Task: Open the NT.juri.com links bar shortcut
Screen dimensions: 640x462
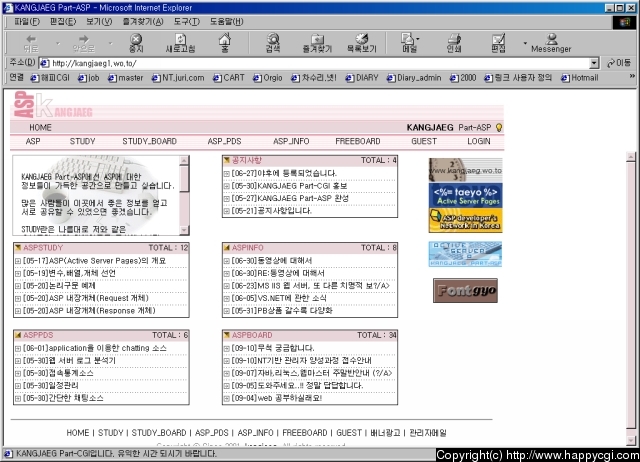Action: tap(178, 78)
